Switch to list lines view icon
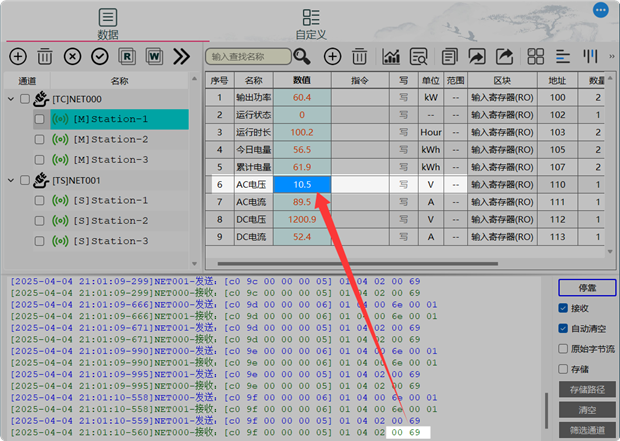 tap(563, 57)
